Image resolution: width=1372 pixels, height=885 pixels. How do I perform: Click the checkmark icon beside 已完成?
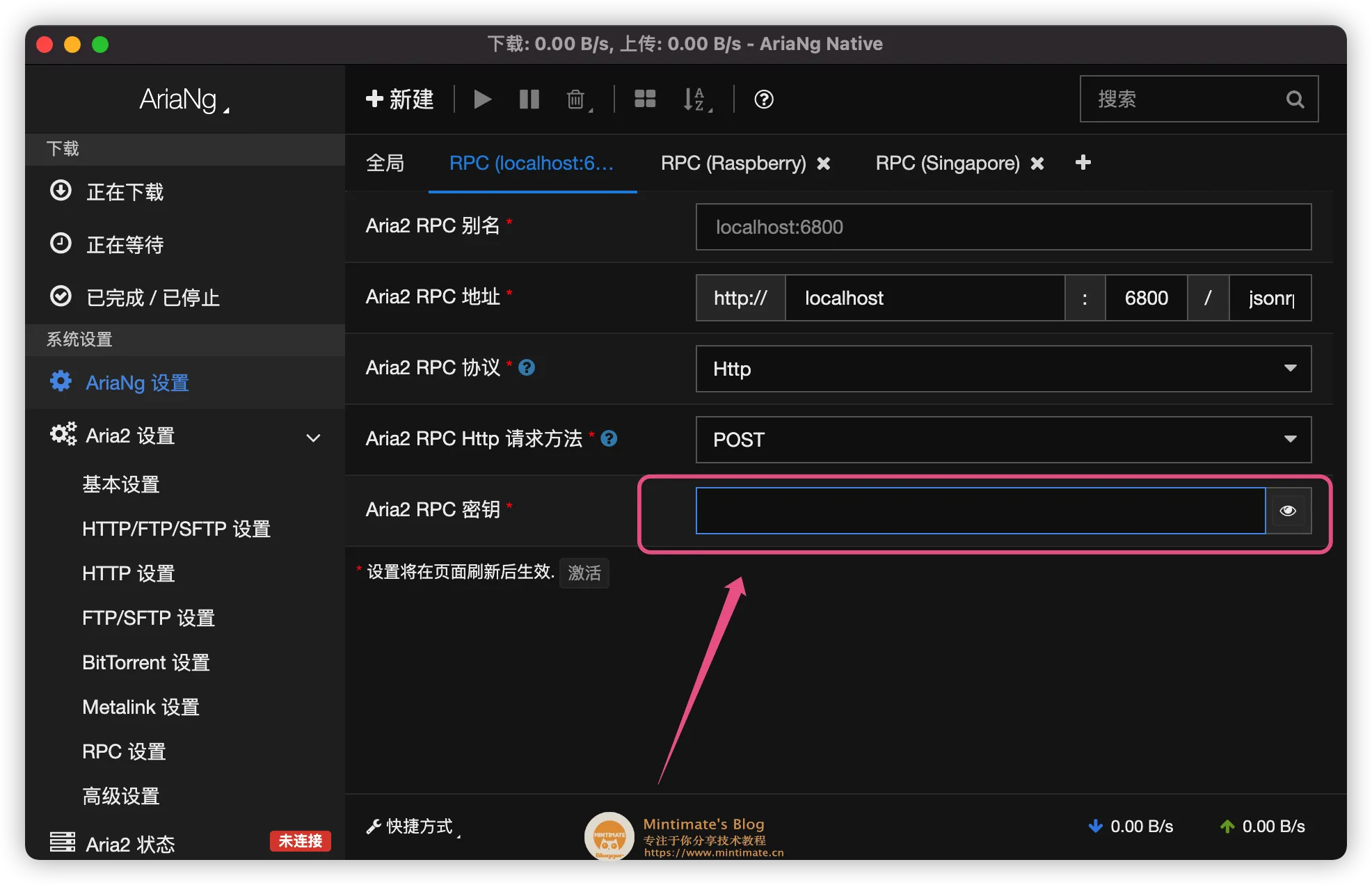61,296
